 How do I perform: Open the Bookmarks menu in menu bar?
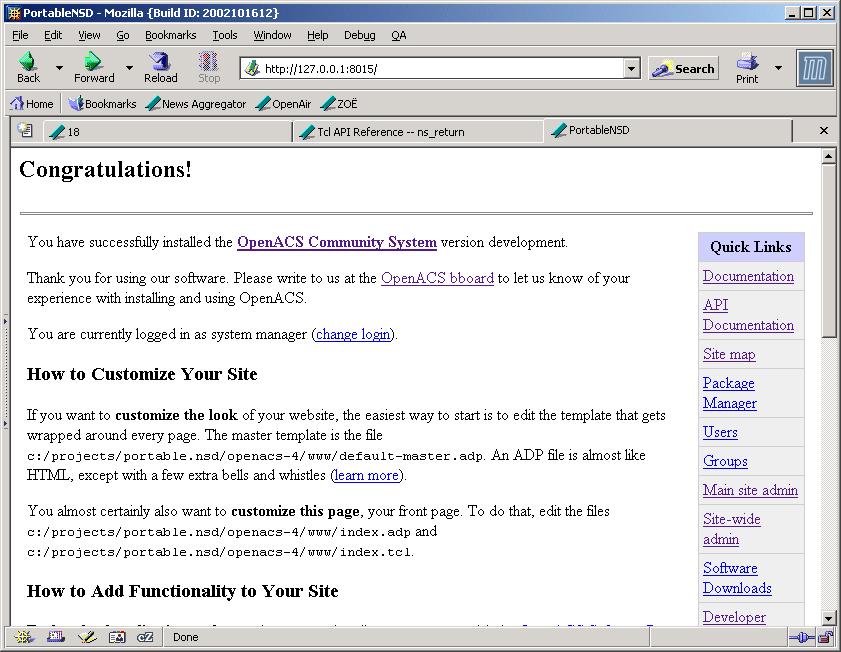[x=171, y=35]
